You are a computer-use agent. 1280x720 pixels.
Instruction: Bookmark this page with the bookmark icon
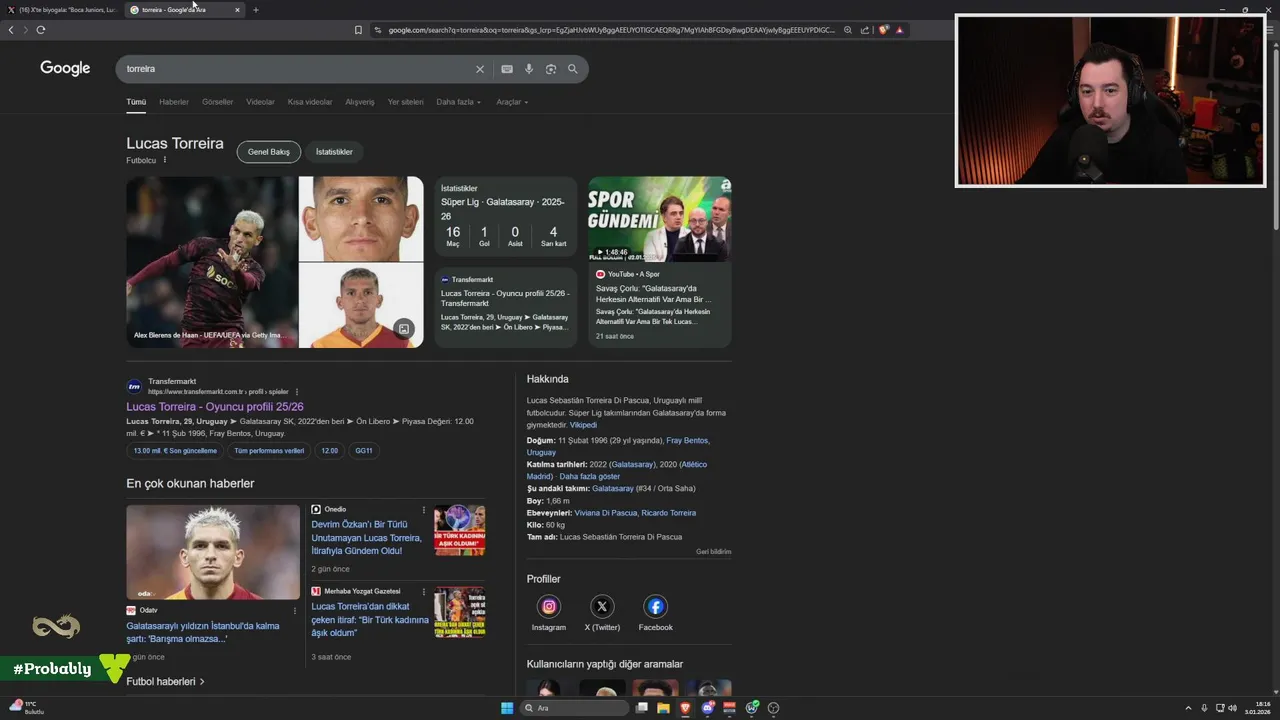[358, 30]
